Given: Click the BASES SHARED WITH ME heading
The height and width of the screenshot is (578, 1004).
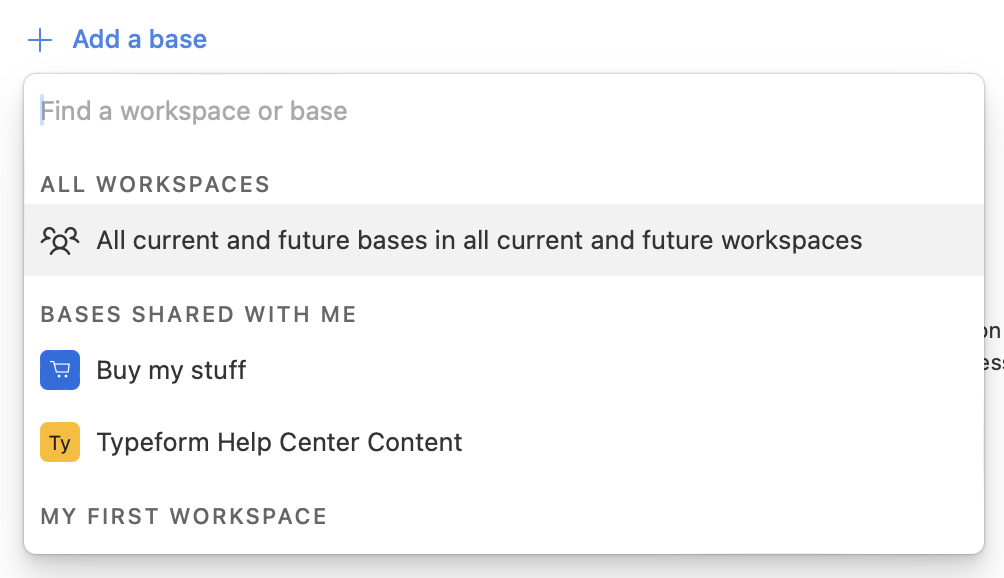Looking at the screenshot, I should 198,314.
